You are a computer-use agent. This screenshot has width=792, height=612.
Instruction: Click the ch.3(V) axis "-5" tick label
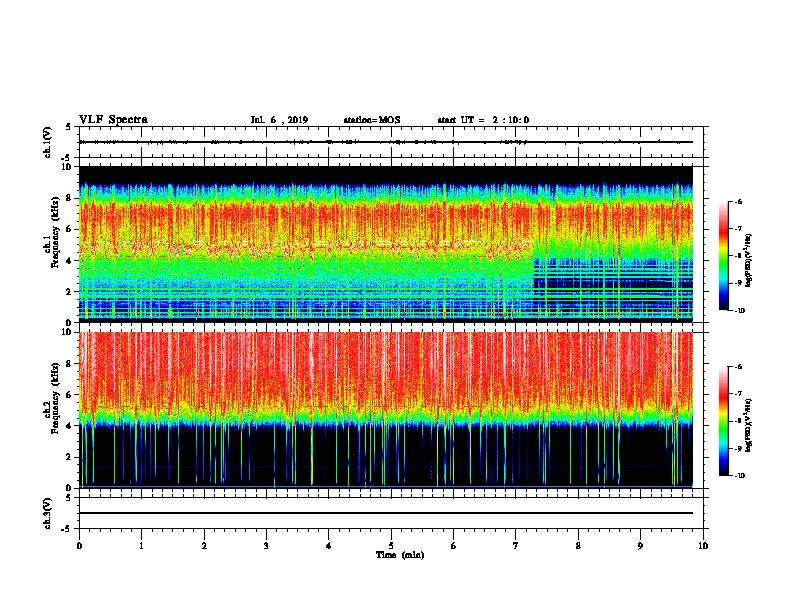pyautogui.click(x=67, y=529)
